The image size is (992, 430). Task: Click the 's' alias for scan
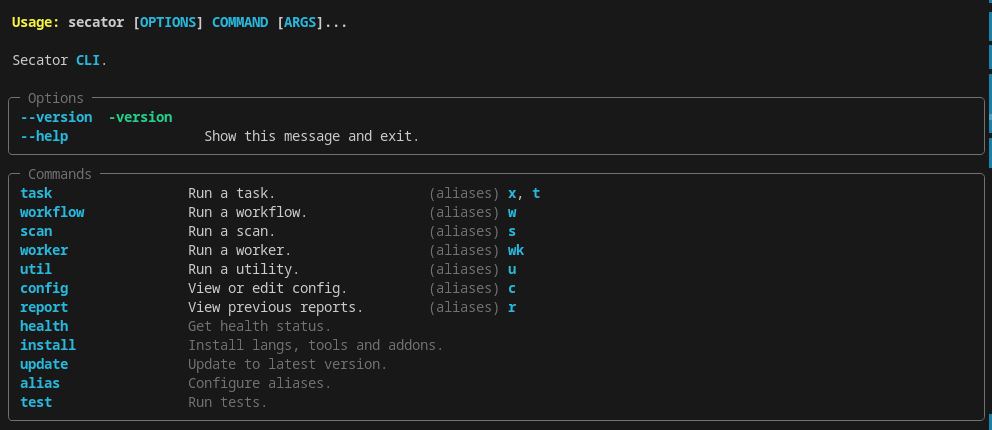coord(512,231)
